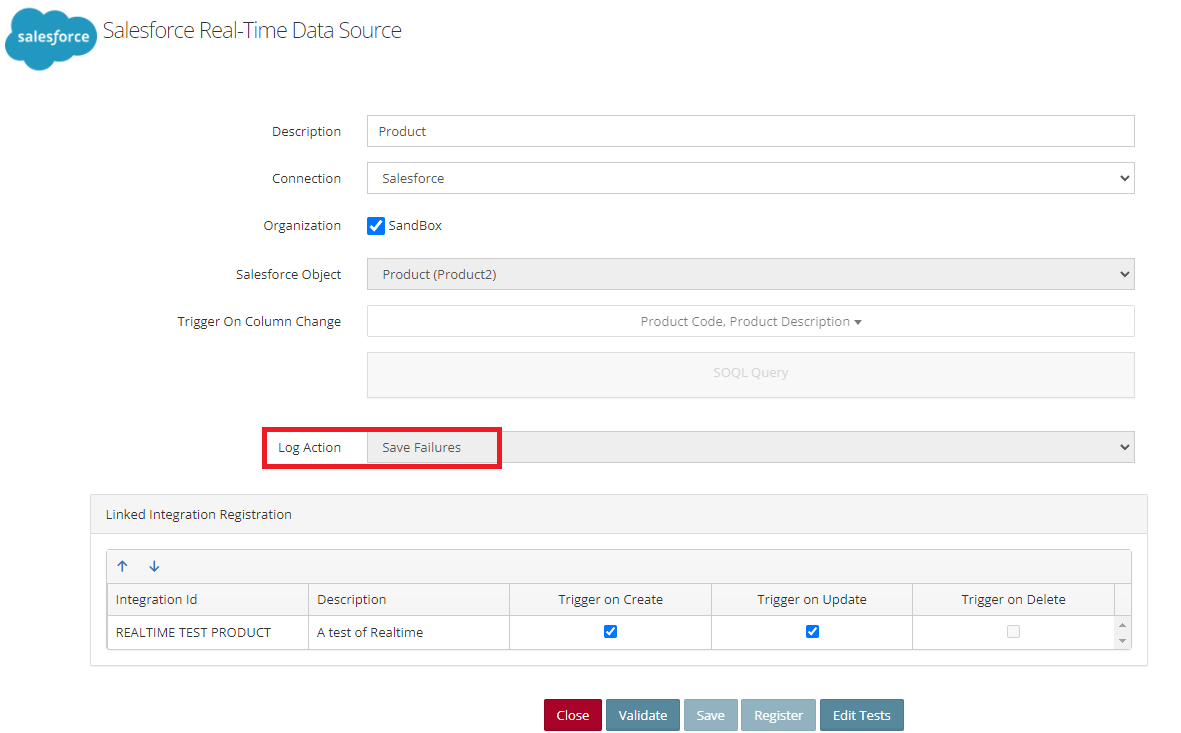Viewport: 1181px width, 733px height.
Task: Click the Register button
Action: pyautogui.click(x=778, y=715)
